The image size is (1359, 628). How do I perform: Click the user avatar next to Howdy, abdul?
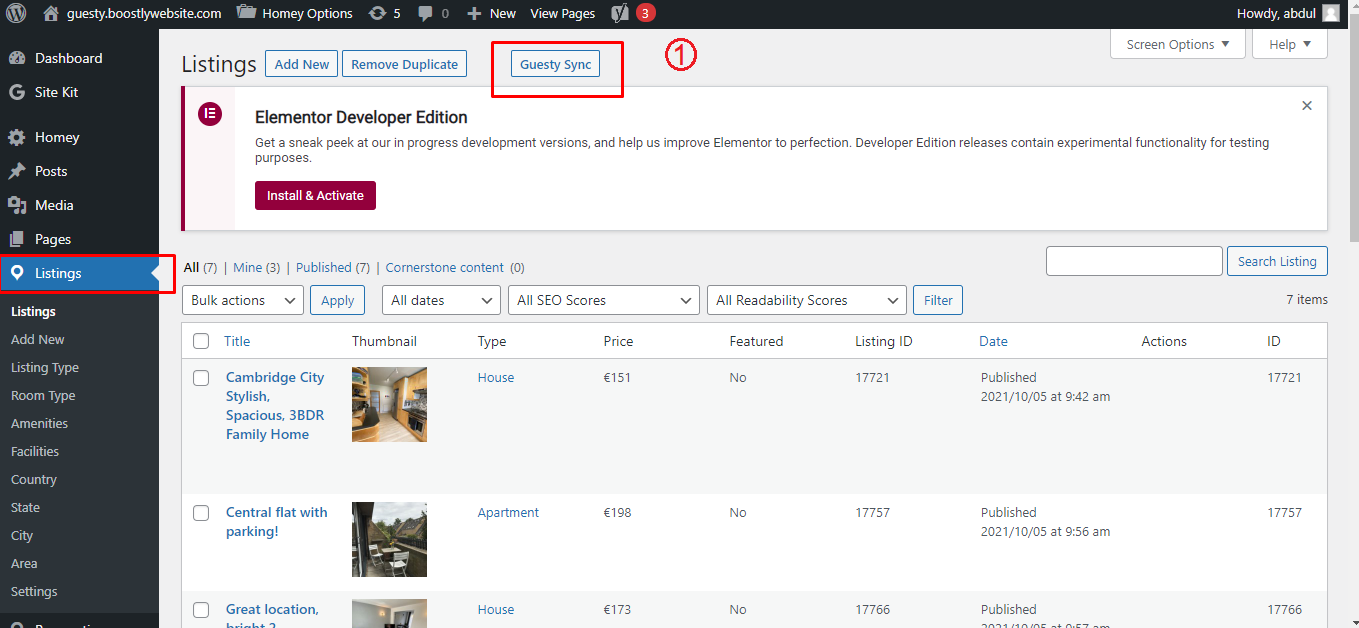(x=1330, y=13)
